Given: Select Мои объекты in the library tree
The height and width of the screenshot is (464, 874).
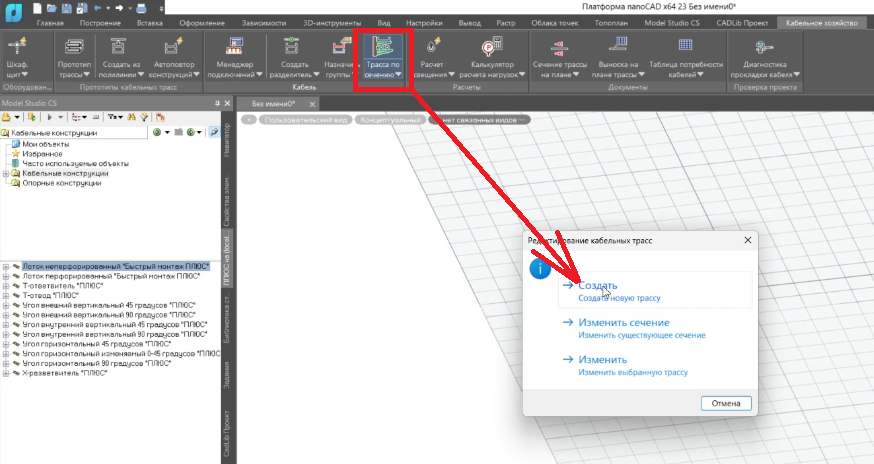Looking at the screenshot, I should pyautogui.click(x=46, y=144).
